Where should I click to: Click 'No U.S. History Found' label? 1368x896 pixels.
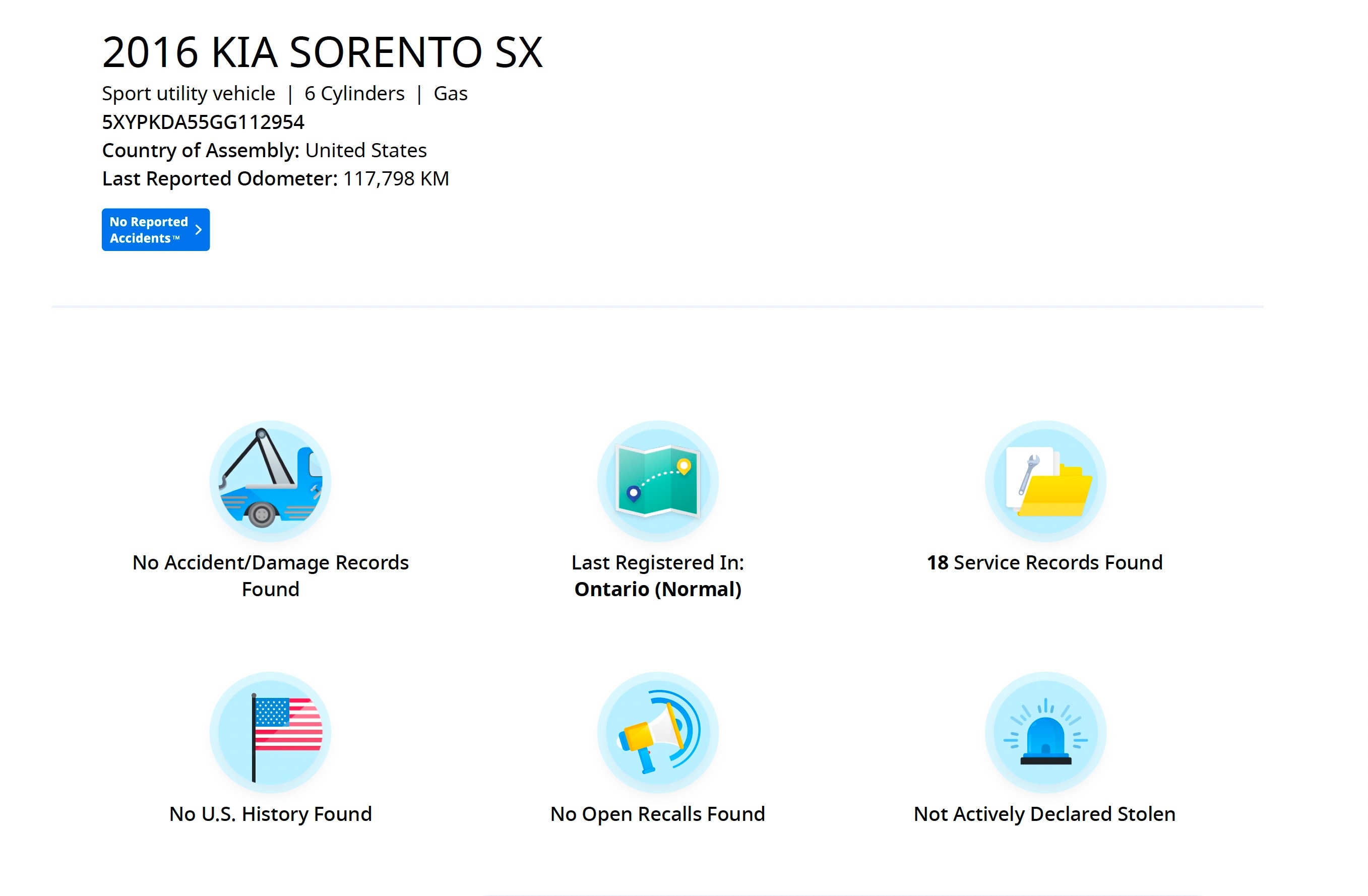[270, 814]
